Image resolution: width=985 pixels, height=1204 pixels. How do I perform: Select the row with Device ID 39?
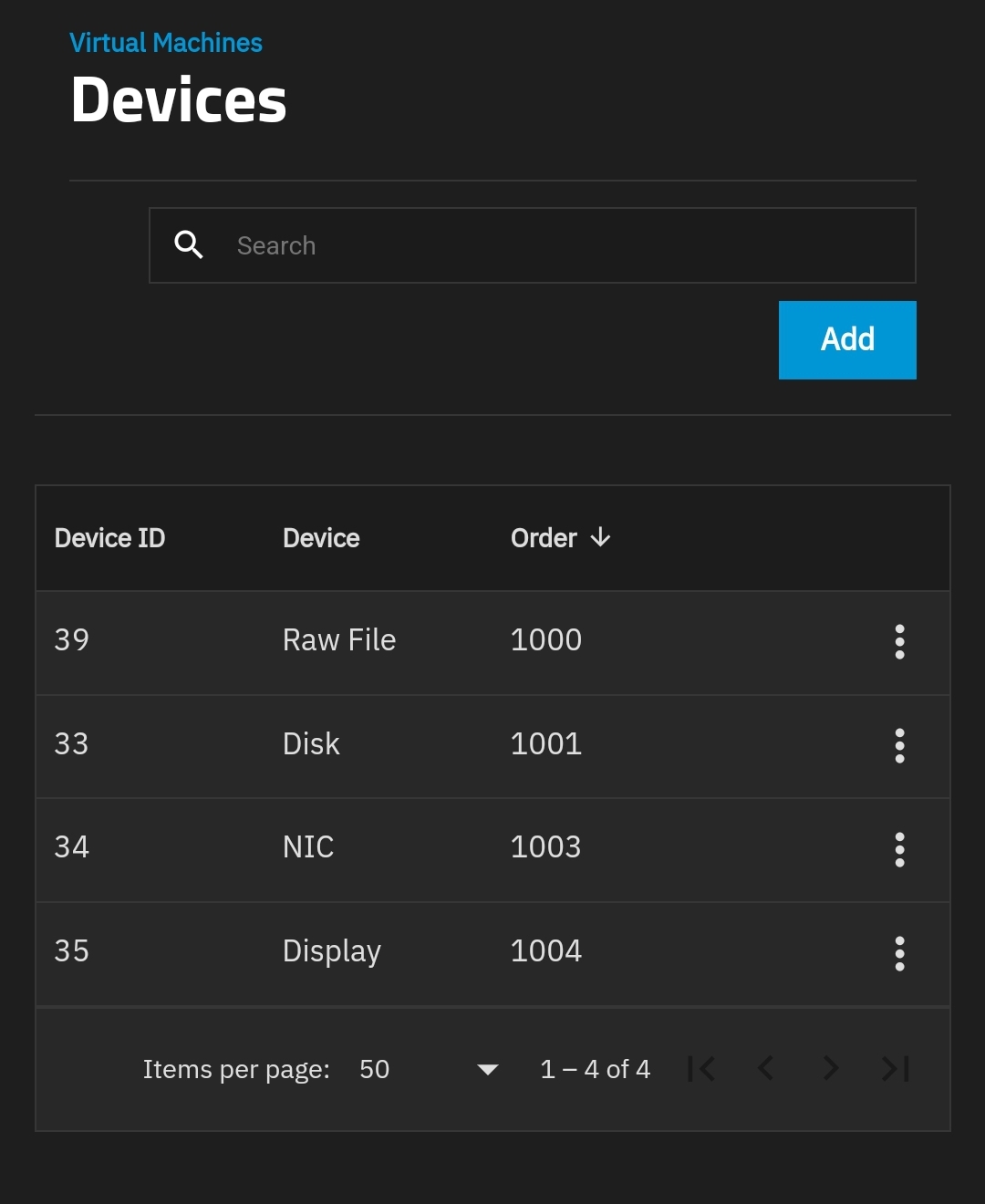(x=72, y=640)
